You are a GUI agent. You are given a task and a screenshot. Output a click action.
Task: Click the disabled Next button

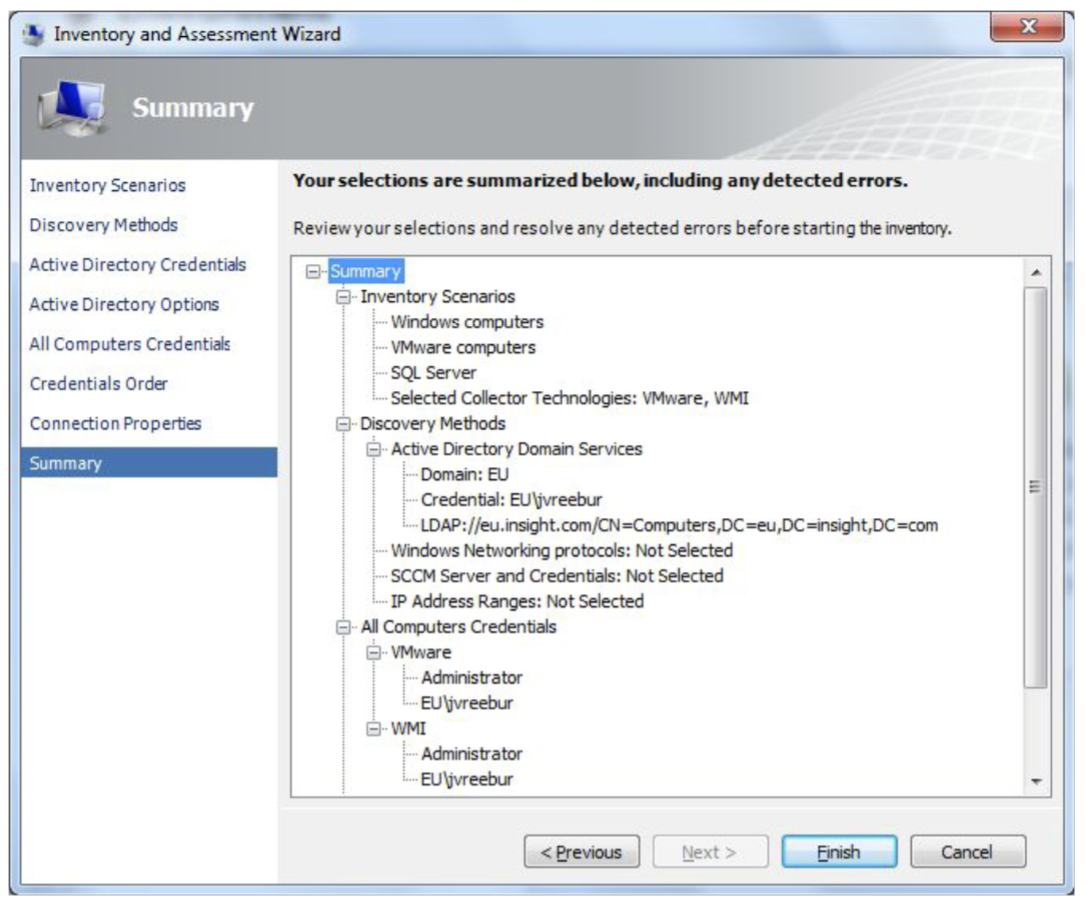tap(711, 852)
